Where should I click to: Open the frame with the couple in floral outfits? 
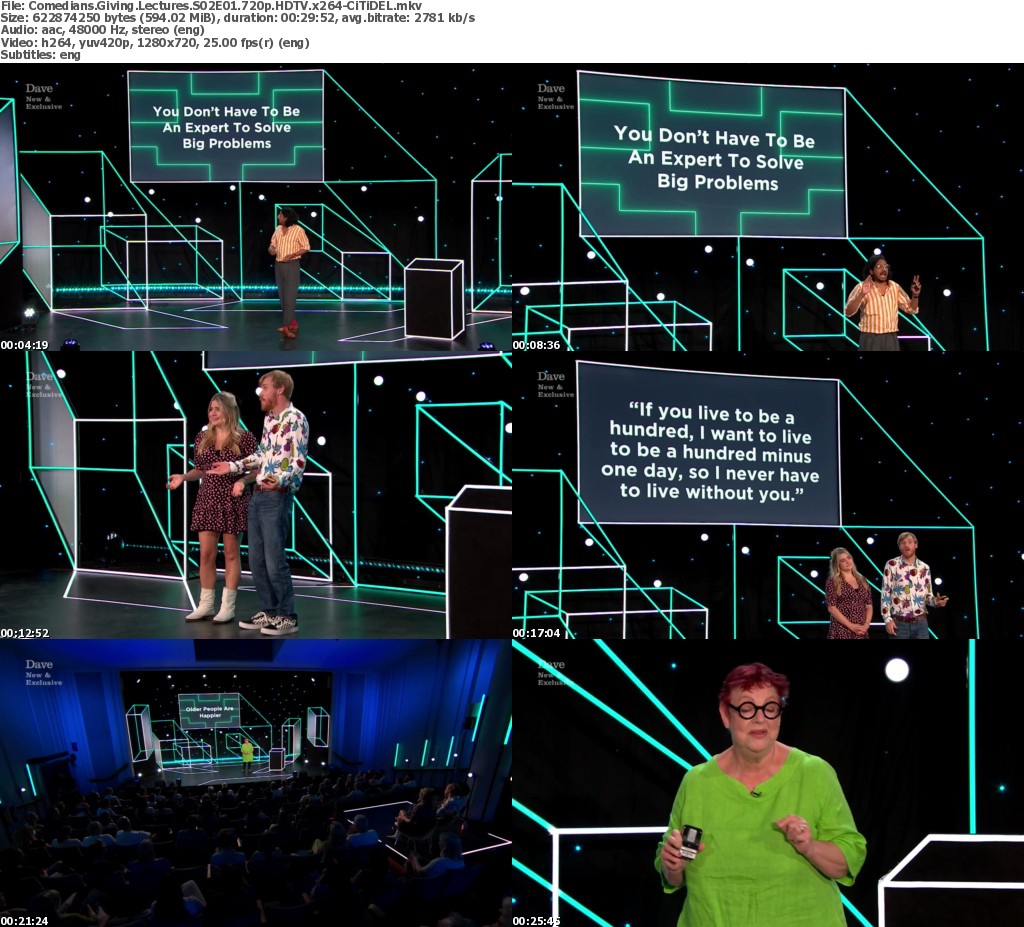[x=256, y=495]
